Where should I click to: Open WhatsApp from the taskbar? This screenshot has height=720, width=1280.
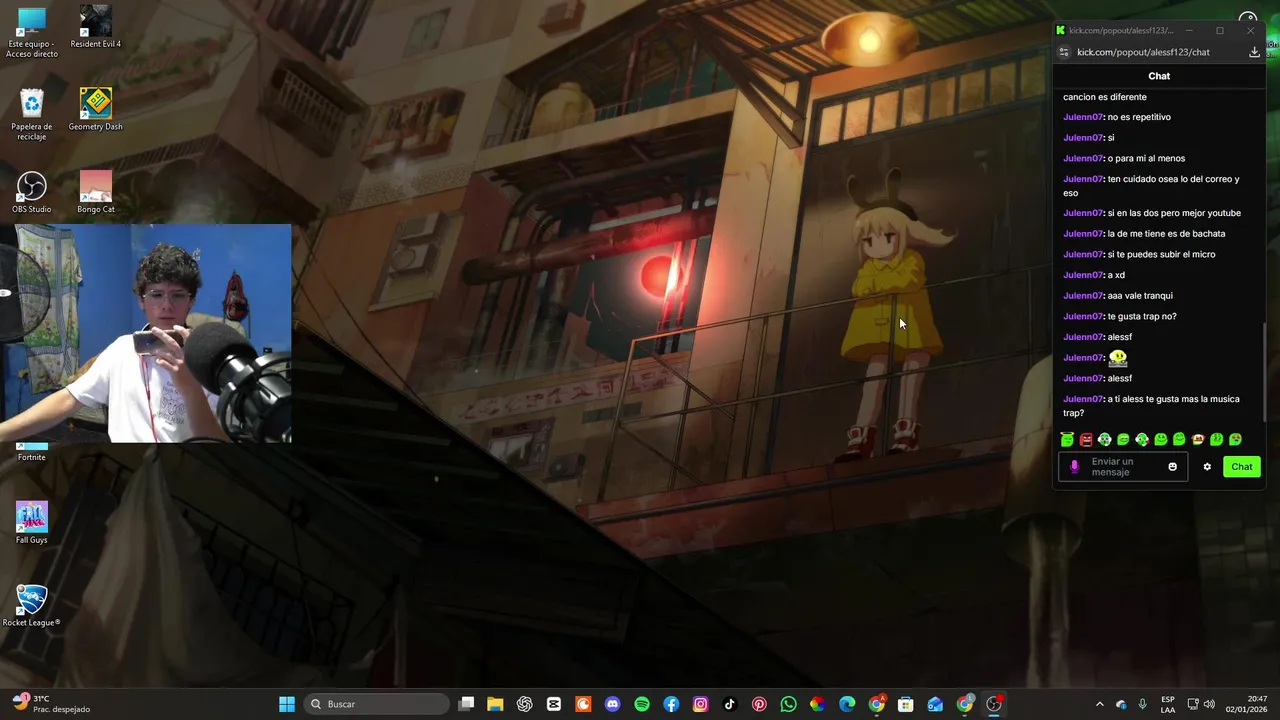789,704
